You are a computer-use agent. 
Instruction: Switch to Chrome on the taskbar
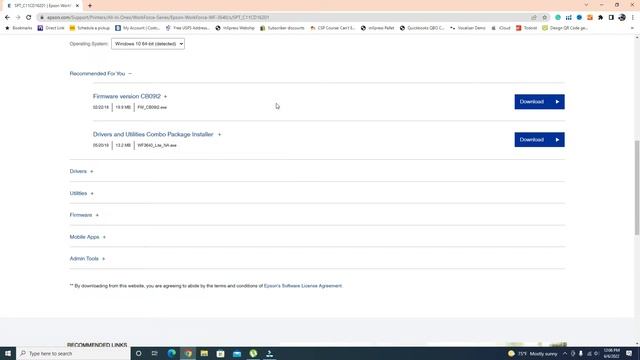click(188, 353)
